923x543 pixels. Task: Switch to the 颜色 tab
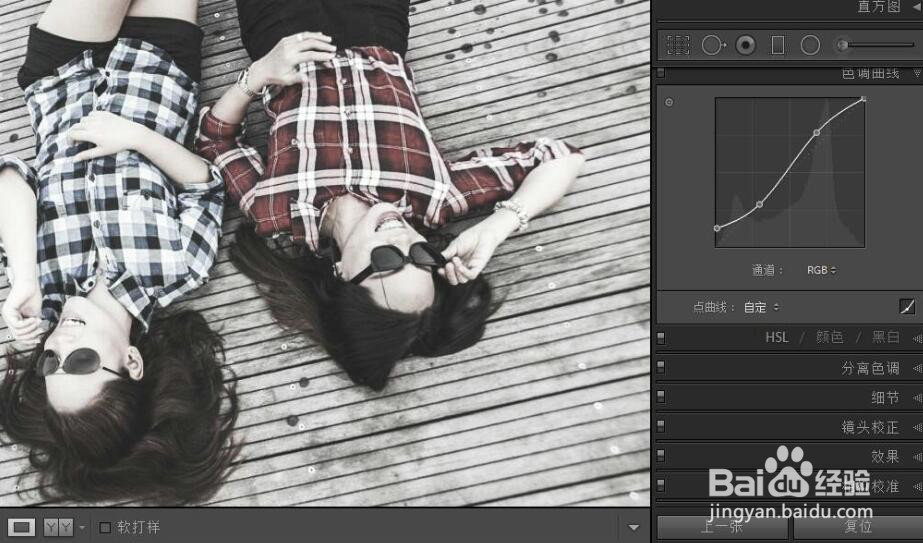[x=829, y=337]
